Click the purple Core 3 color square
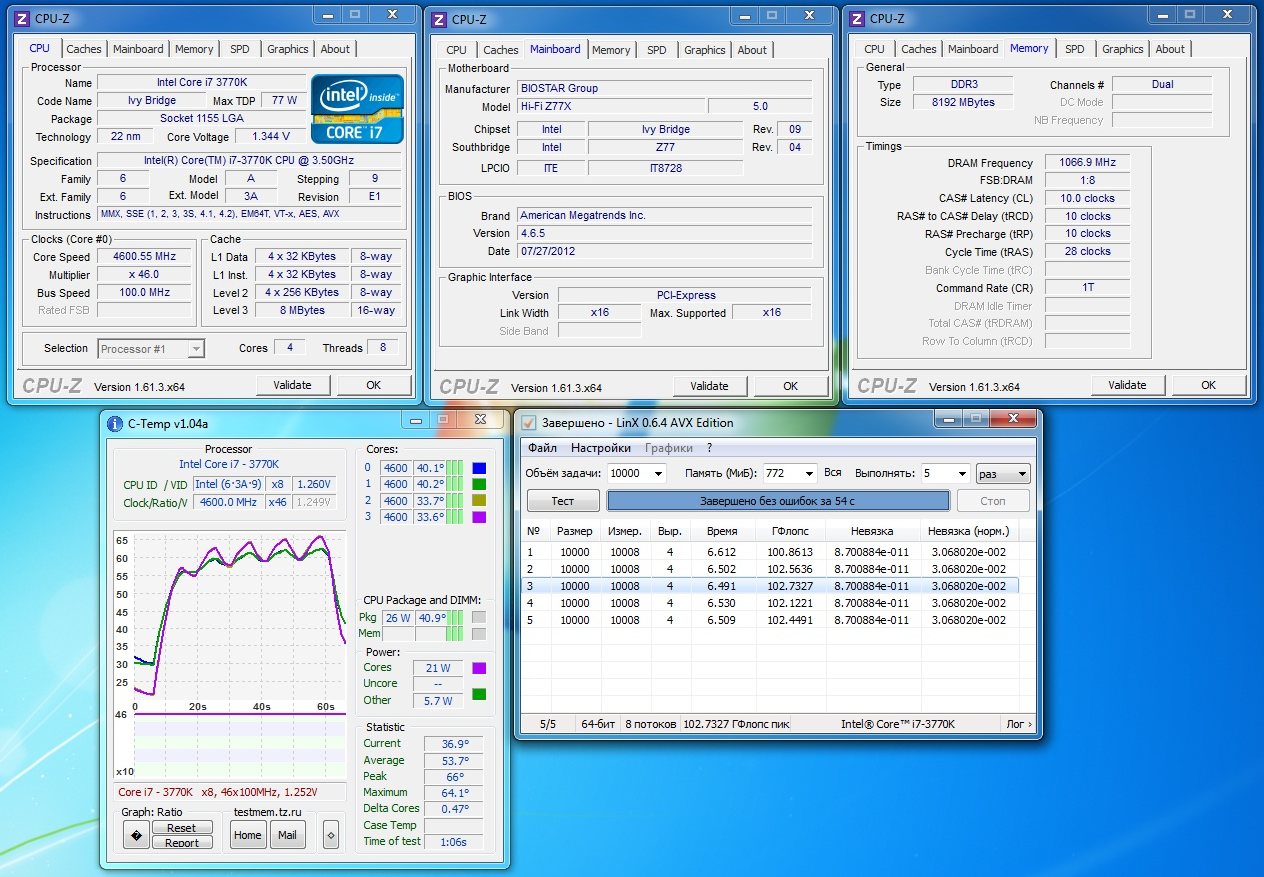The image size is (1264, 877). point(479,517)
